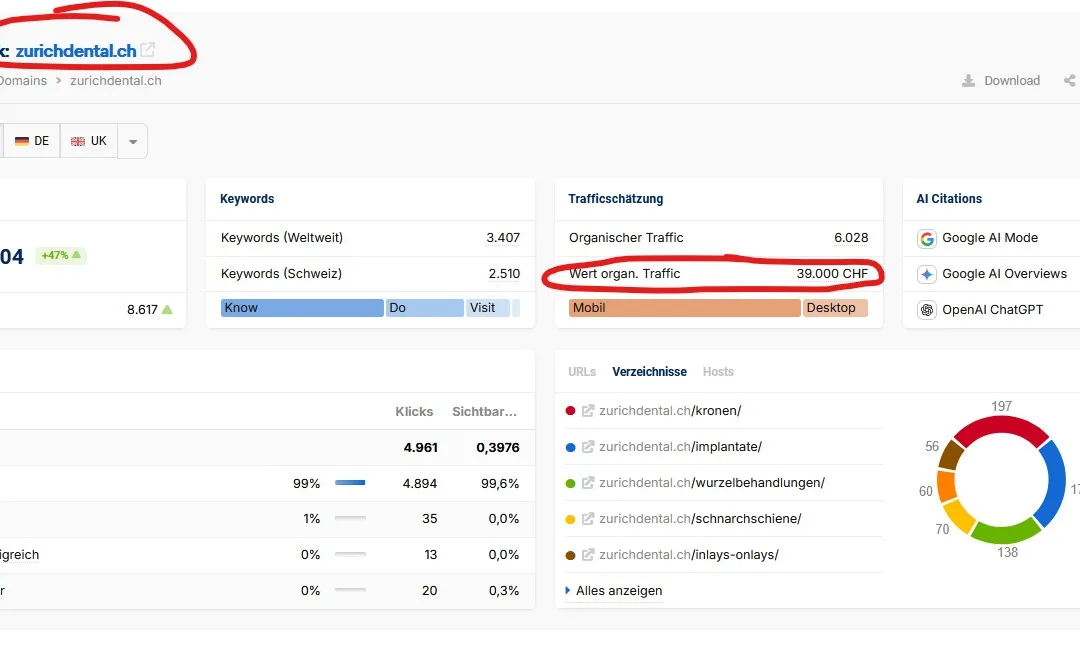Open the zurichdental.ch/implantate/ link
This screenshot has width=1080, height=662.
(681, 446)
